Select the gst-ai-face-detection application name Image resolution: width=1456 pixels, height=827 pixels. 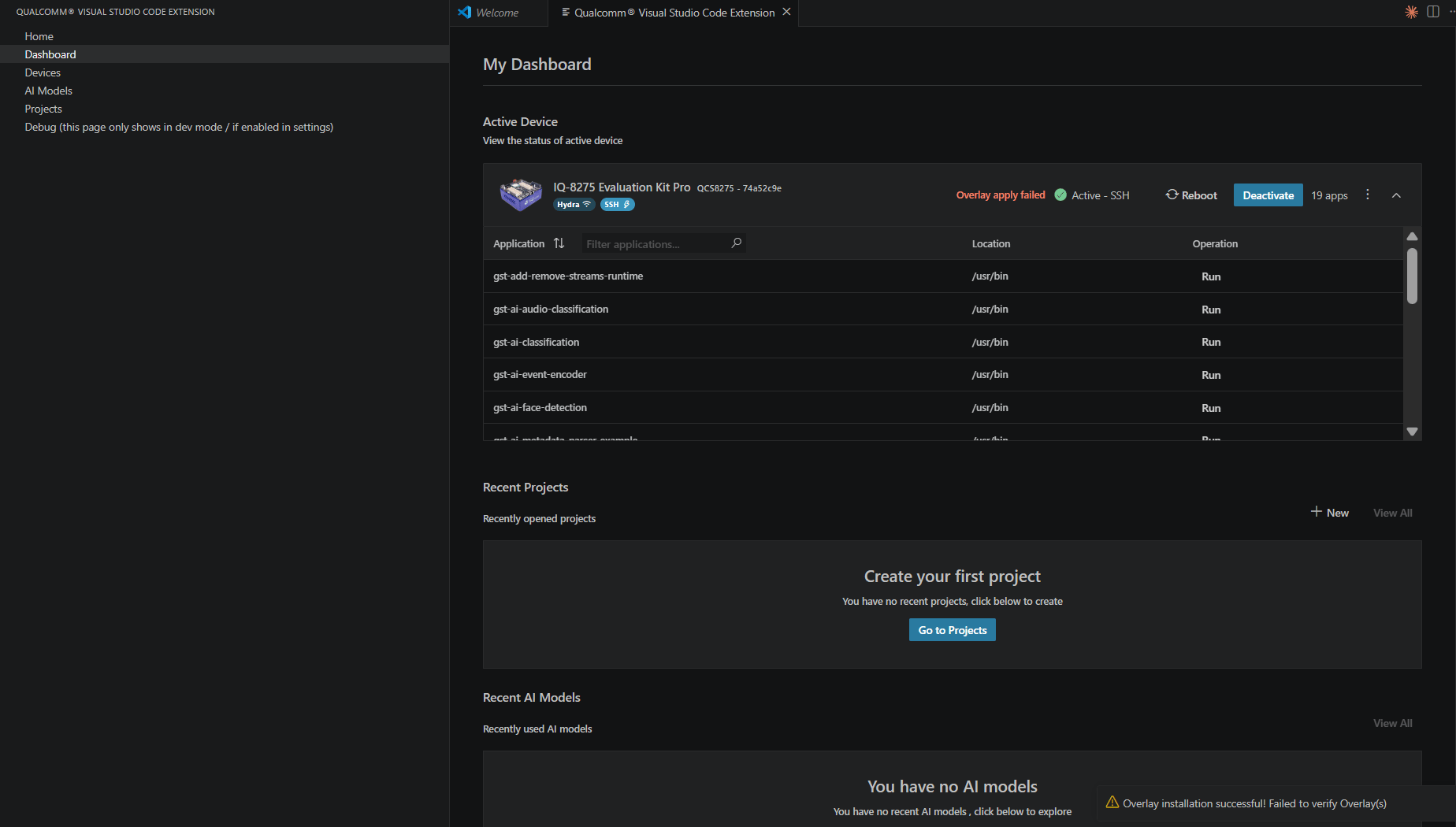point(540,408)
